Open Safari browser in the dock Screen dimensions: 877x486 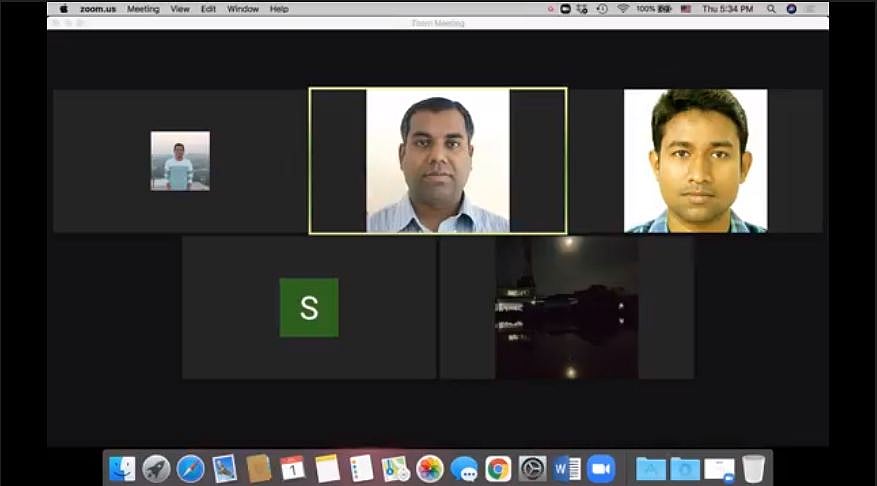point(190,468)
